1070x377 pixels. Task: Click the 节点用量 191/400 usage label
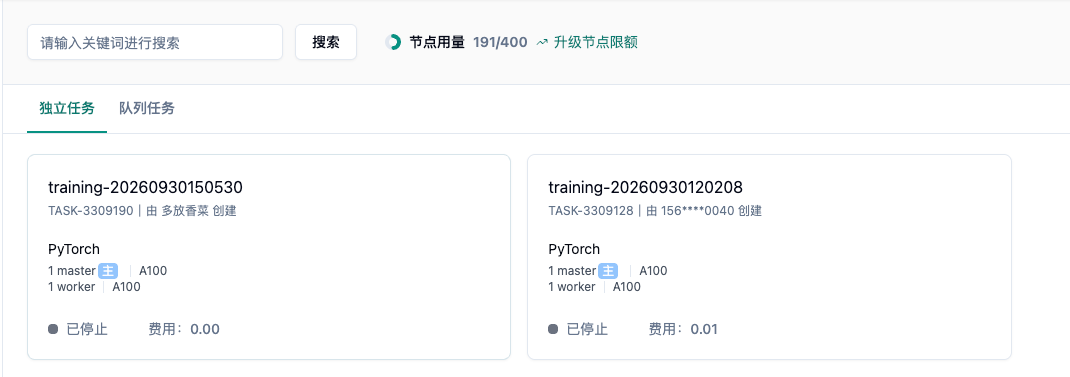coord(468,42)
